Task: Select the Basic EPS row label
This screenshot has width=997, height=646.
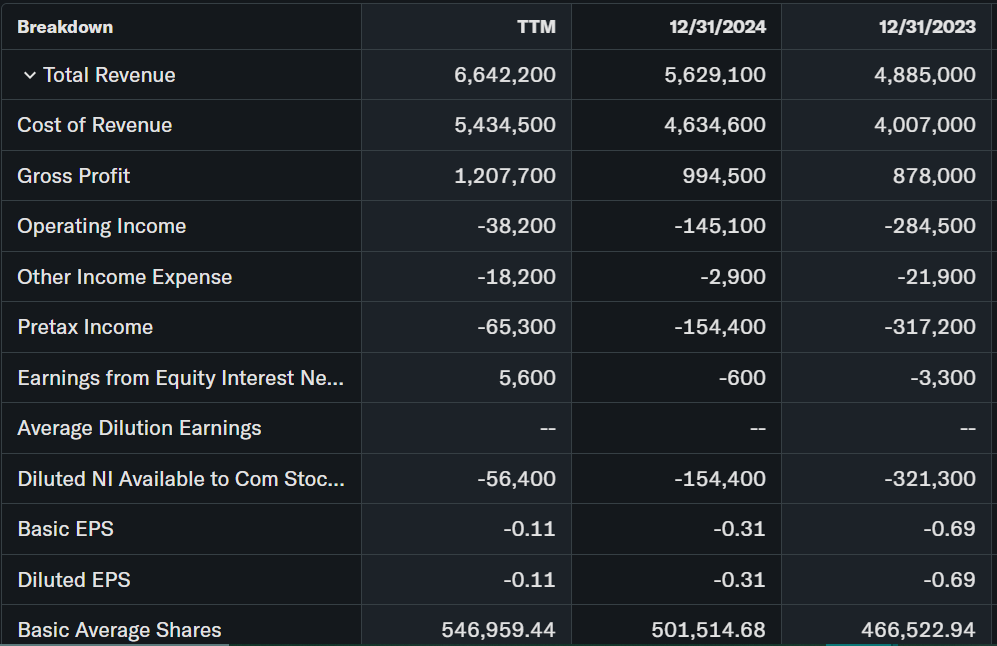Action: coord(65,529)
